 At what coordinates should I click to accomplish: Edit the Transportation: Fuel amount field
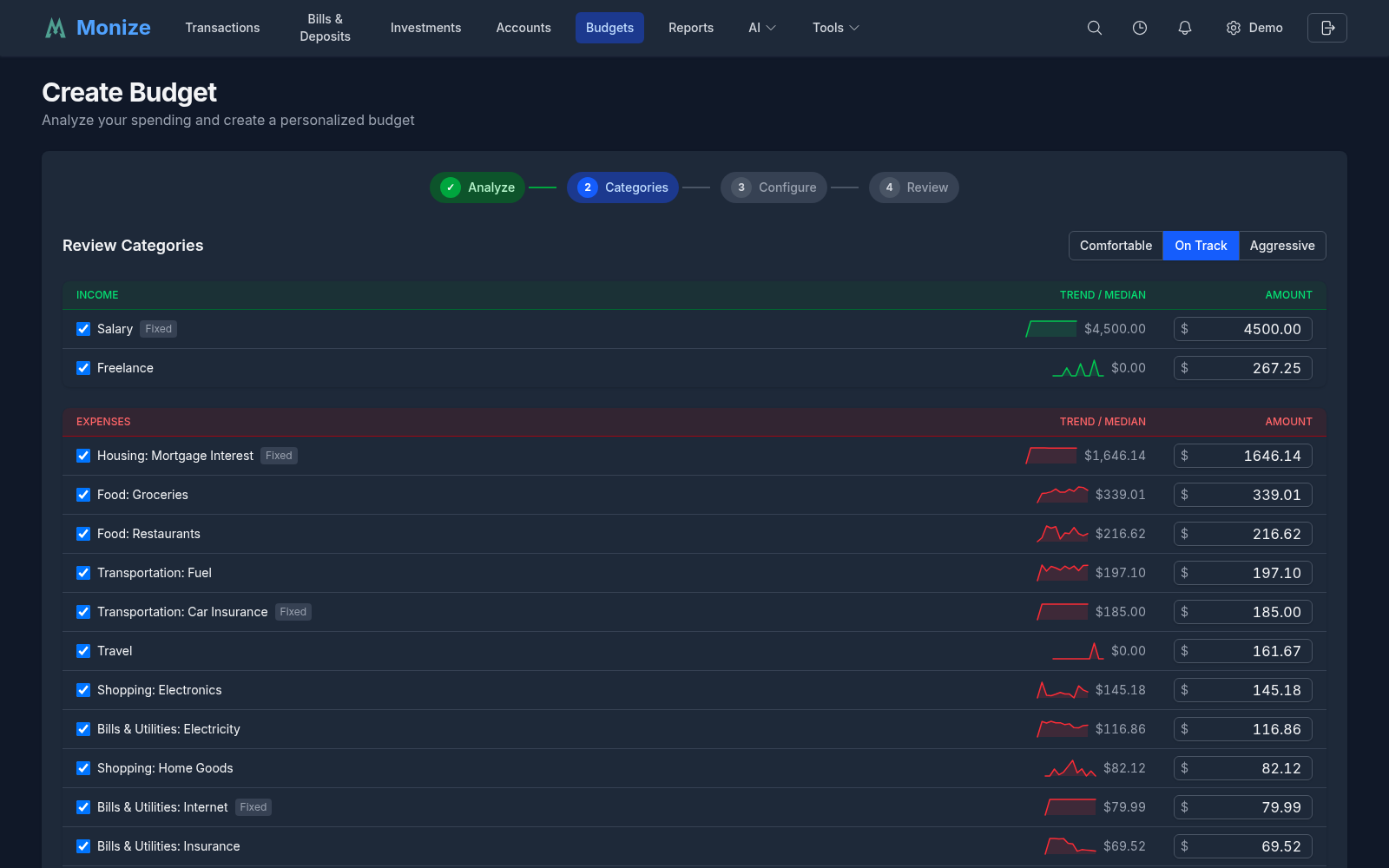pyautogui.click(x=1242, y=573)
